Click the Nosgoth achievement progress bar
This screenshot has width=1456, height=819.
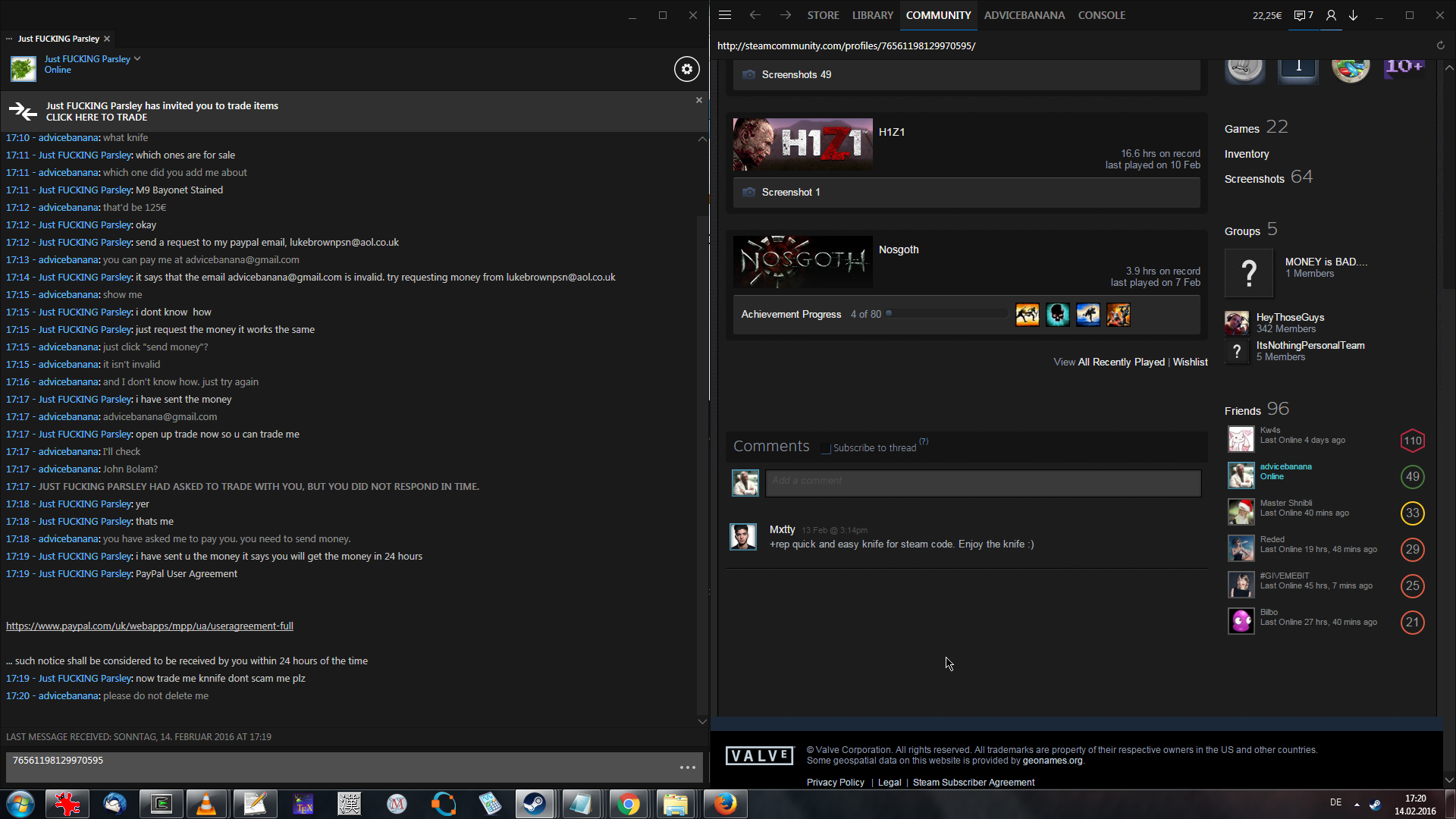pyautogui.click(x=948, y=314)
